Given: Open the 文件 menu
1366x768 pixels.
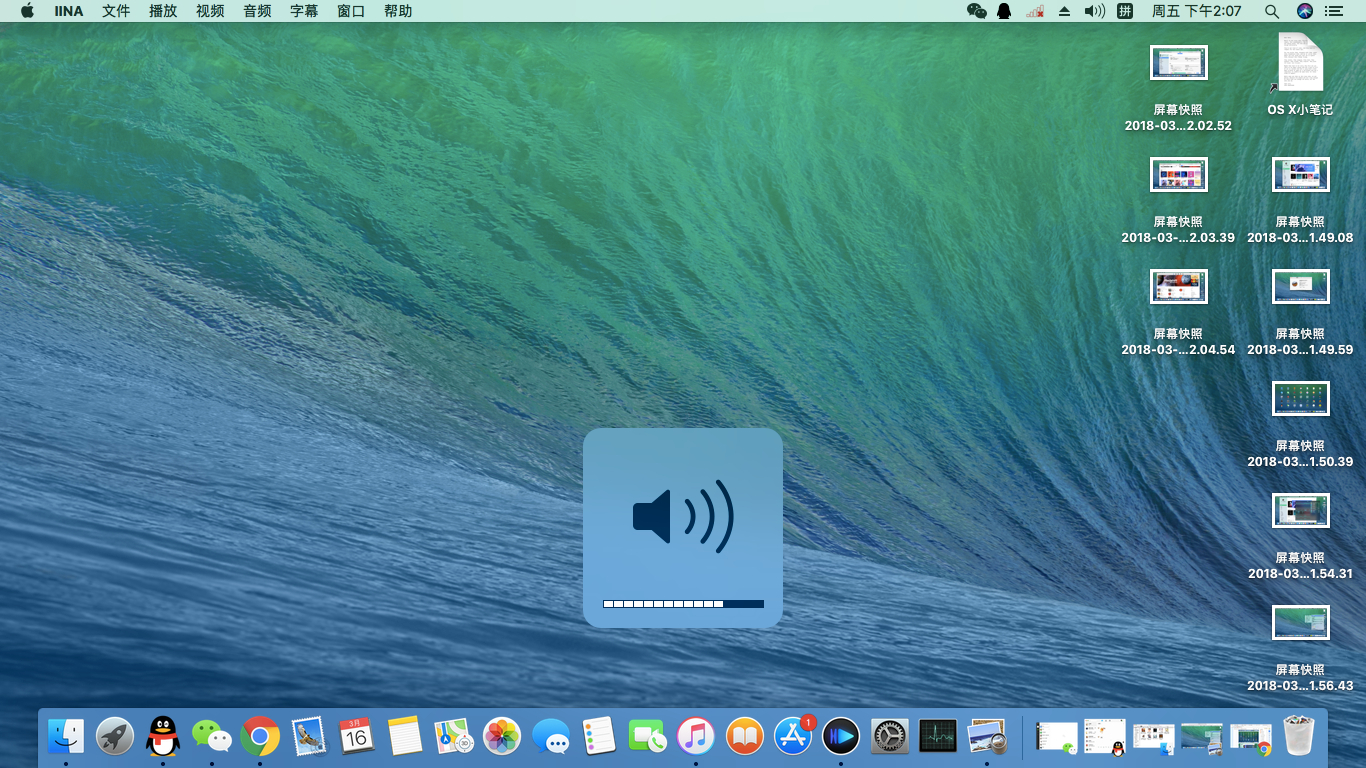Looking at the screenshot, I should [x=116, y=11].
